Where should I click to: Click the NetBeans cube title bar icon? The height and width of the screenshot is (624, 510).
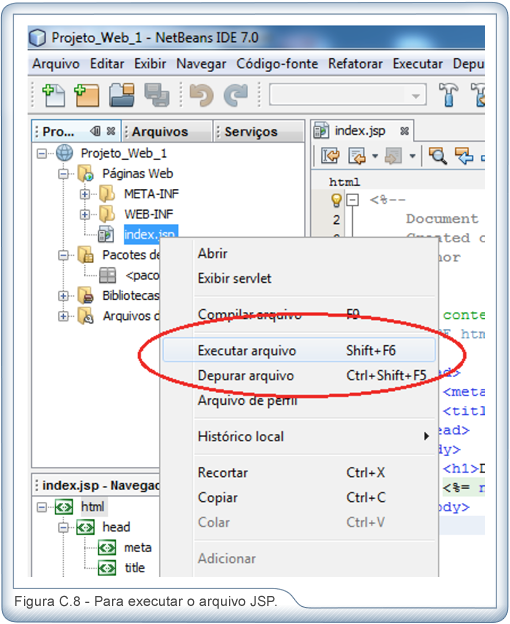(38, 38)
